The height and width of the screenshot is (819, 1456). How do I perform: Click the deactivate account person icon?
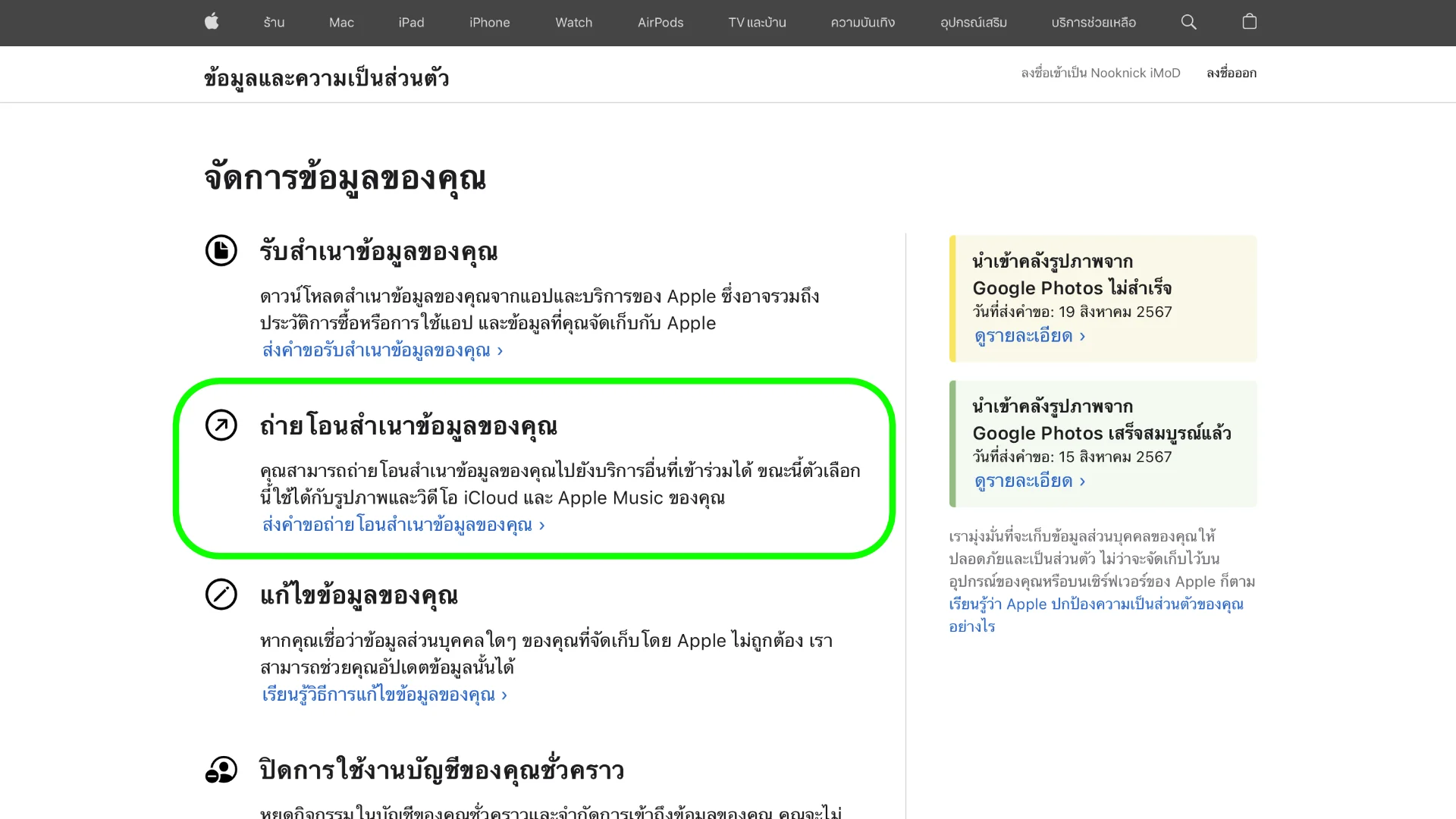pyautogui.click(x=221, y=770)
